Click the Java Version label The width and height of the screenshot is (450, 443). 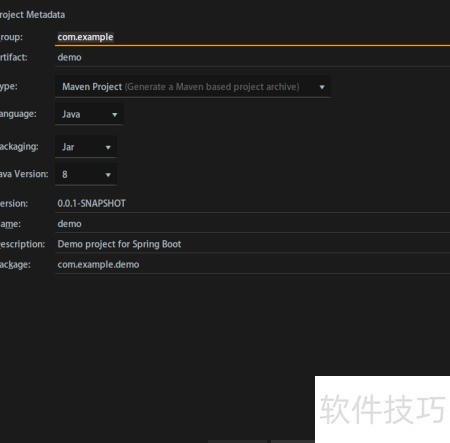(x=24, y=174)
